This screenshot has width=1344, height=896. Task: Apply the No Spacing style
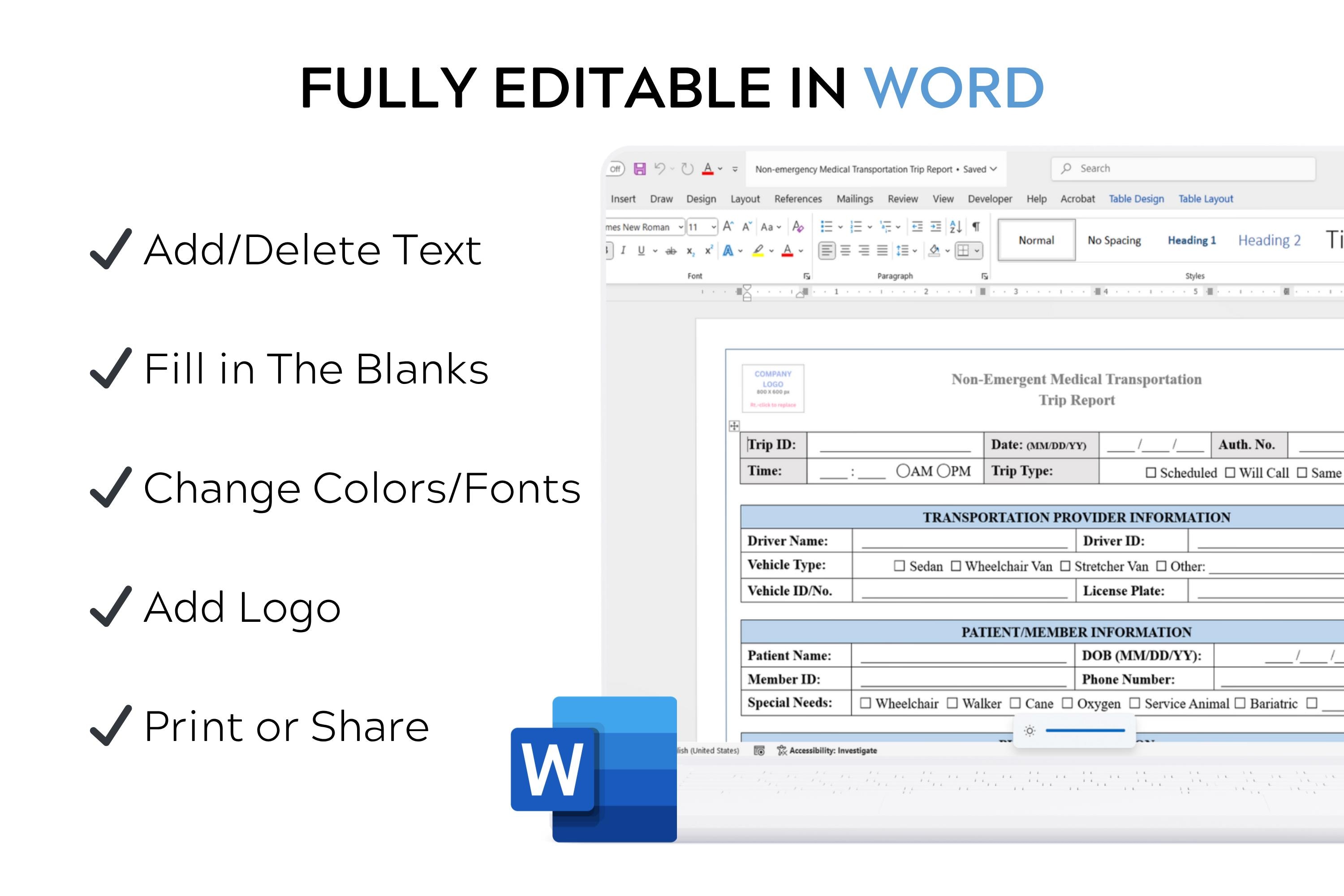1114,240
